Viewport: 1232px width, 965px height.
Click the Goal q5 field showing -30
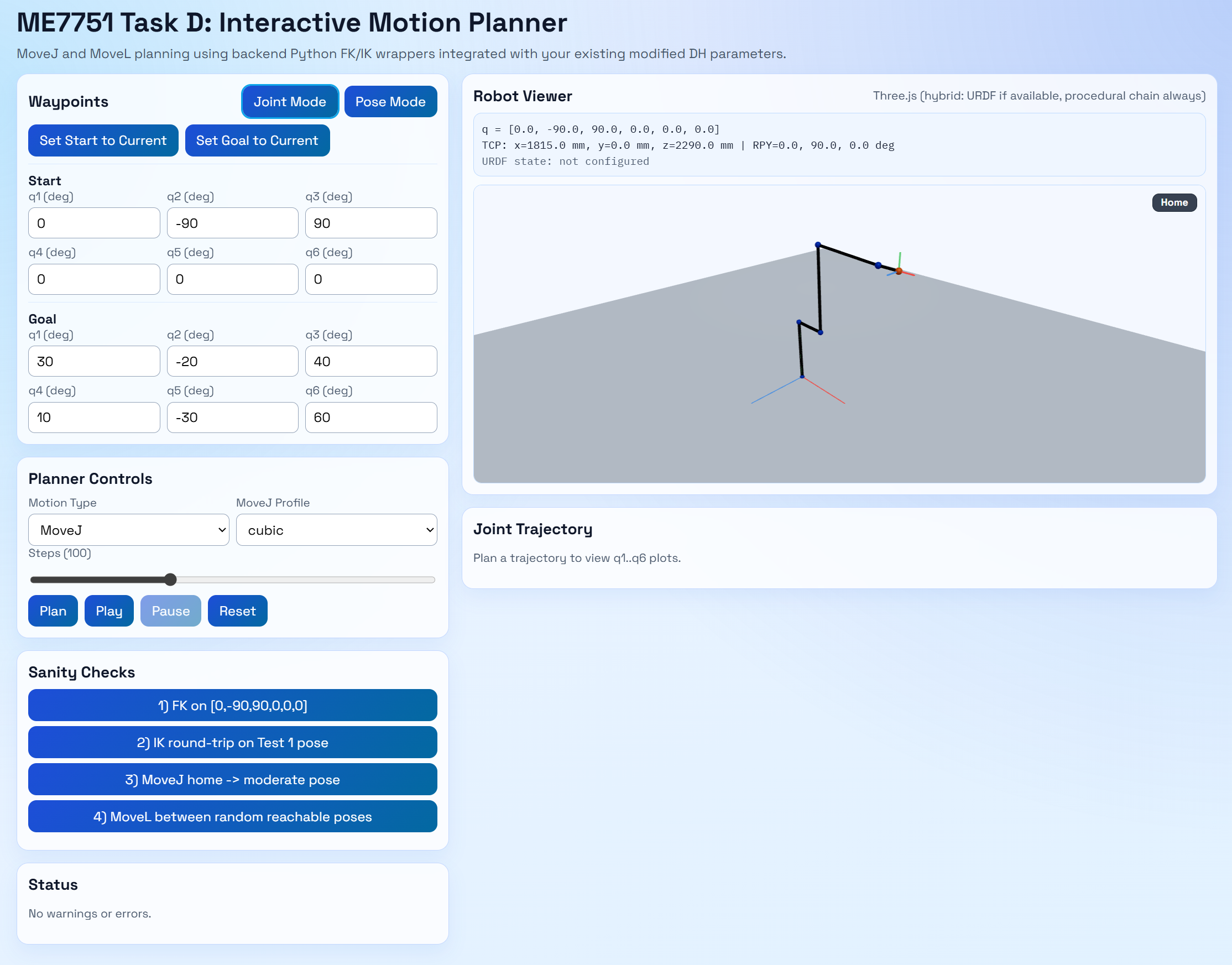point(232,417)
